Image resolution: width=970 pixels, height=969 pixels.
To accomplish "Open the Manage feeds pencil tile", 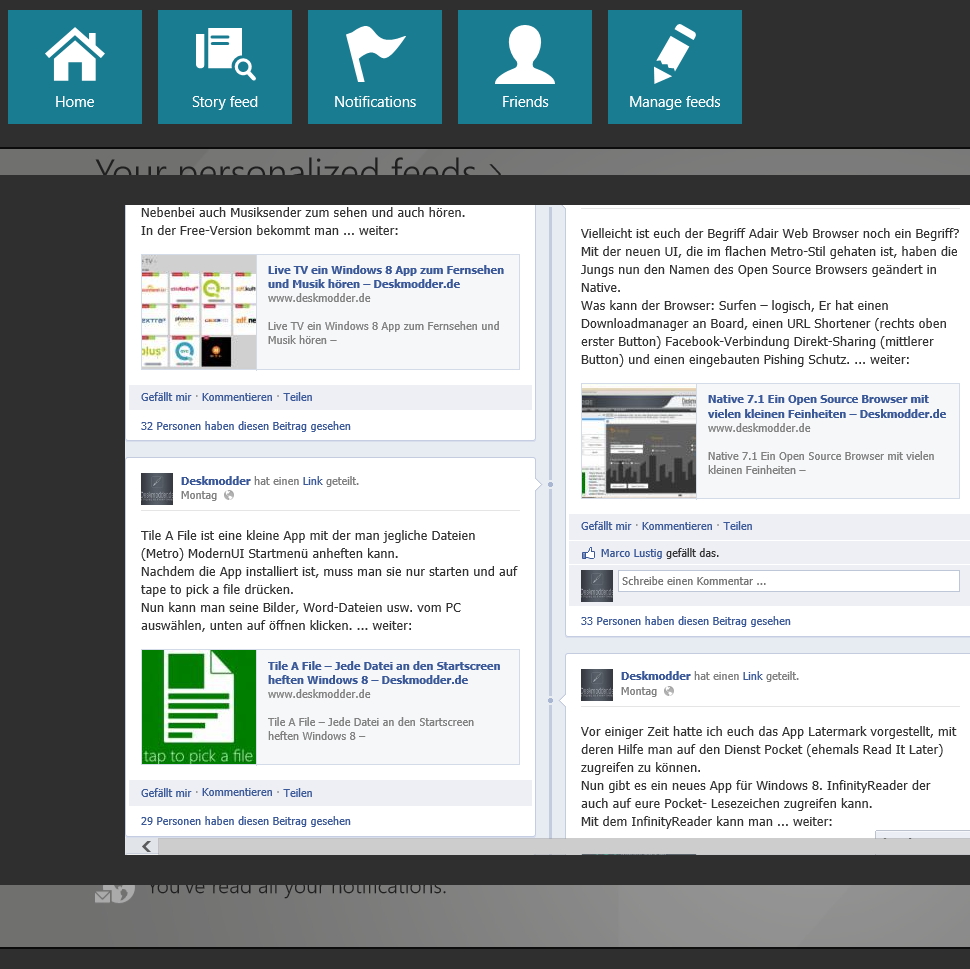I will tap(675, 67).
